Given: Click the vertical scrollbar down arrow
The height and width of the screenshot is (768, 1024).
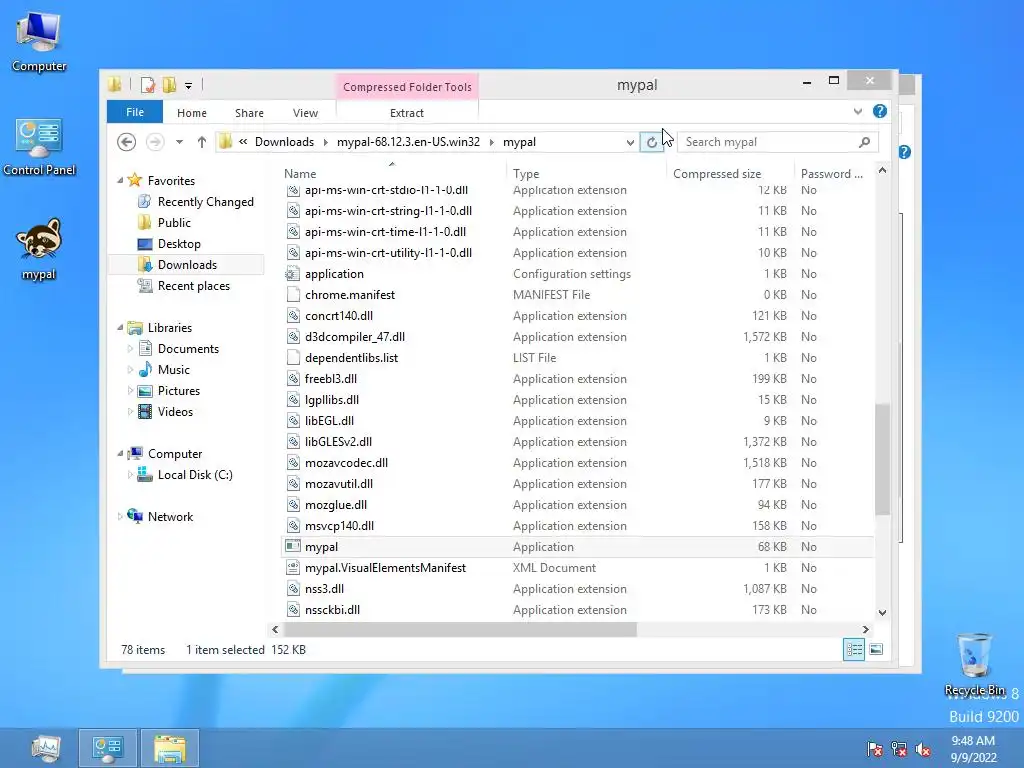Looking at the screenshot, I should tap(882, 613).
